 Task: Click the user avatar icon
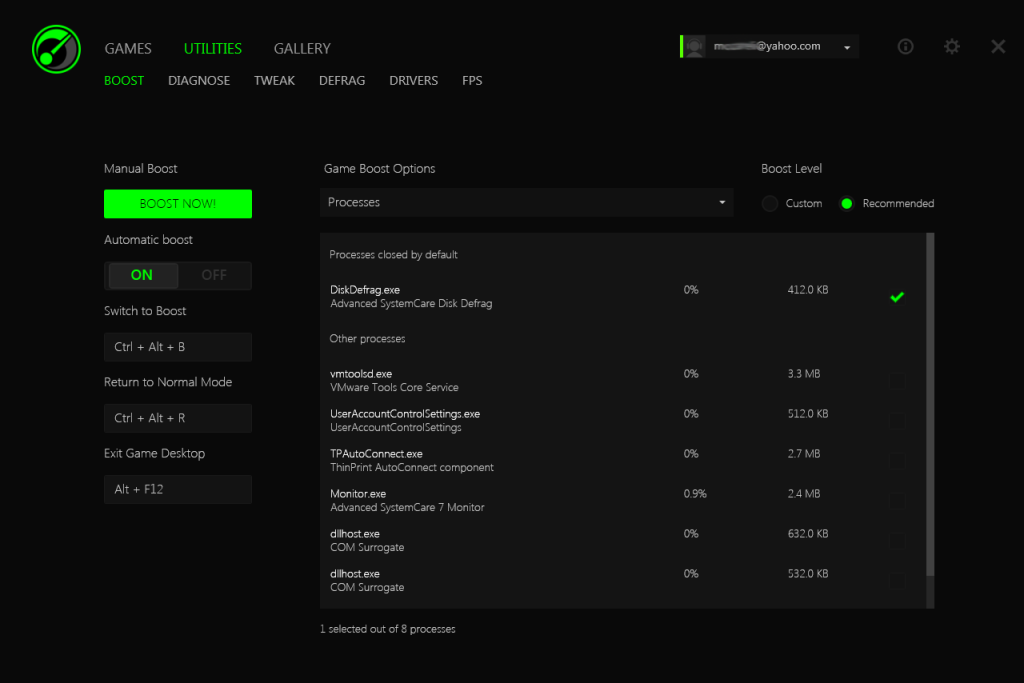[694, 46]
